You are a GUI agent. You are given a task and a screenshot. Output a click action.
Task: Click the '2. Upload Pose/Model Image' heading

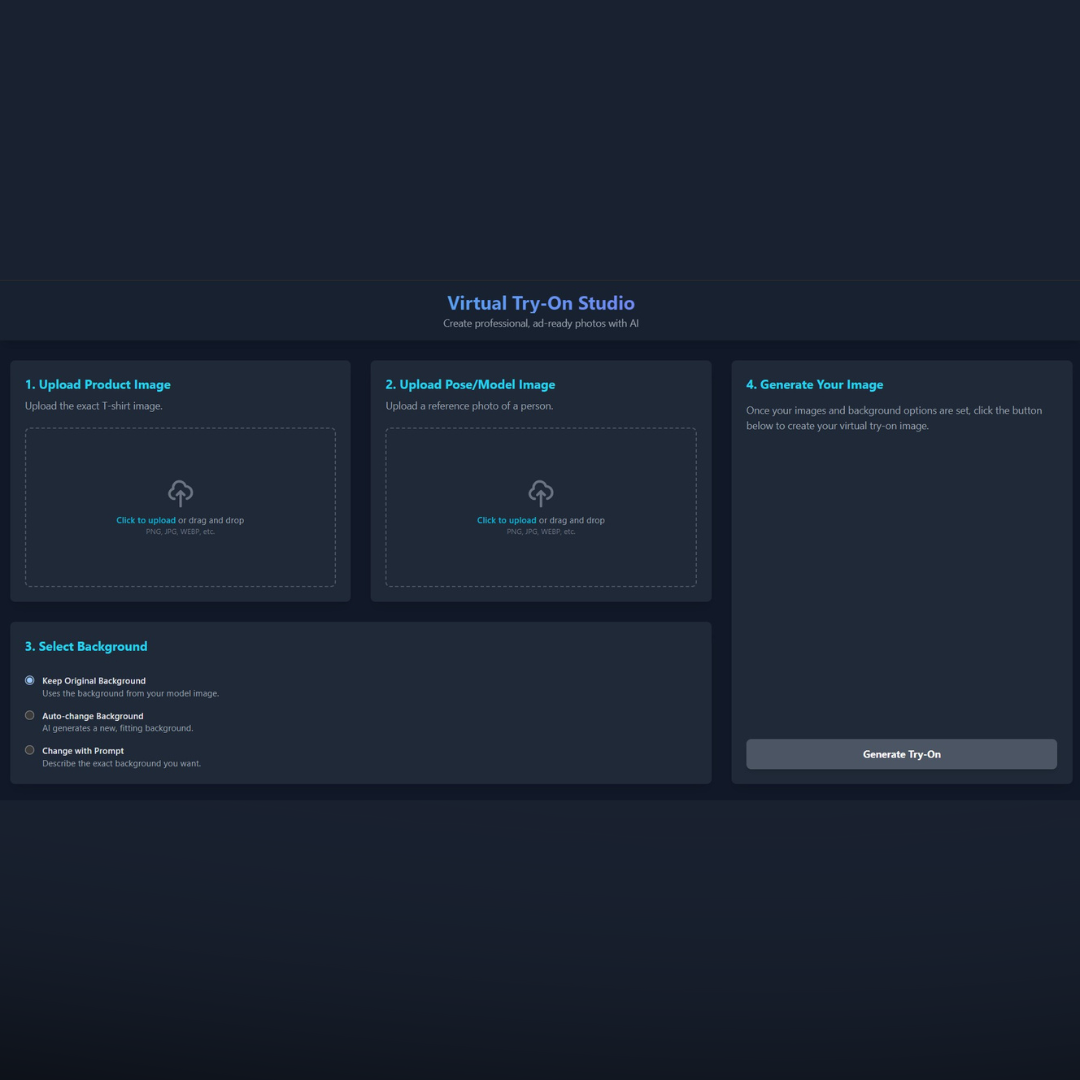[x=470, y=385]
